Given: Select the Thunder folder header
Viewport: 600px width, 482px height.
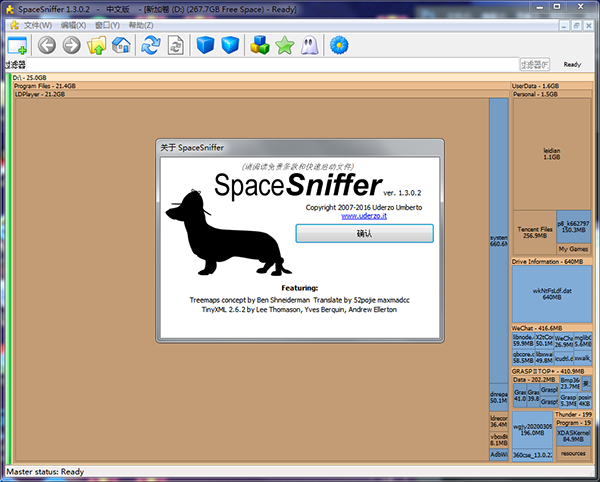Looking at the screenshot, I should point(573,414).
